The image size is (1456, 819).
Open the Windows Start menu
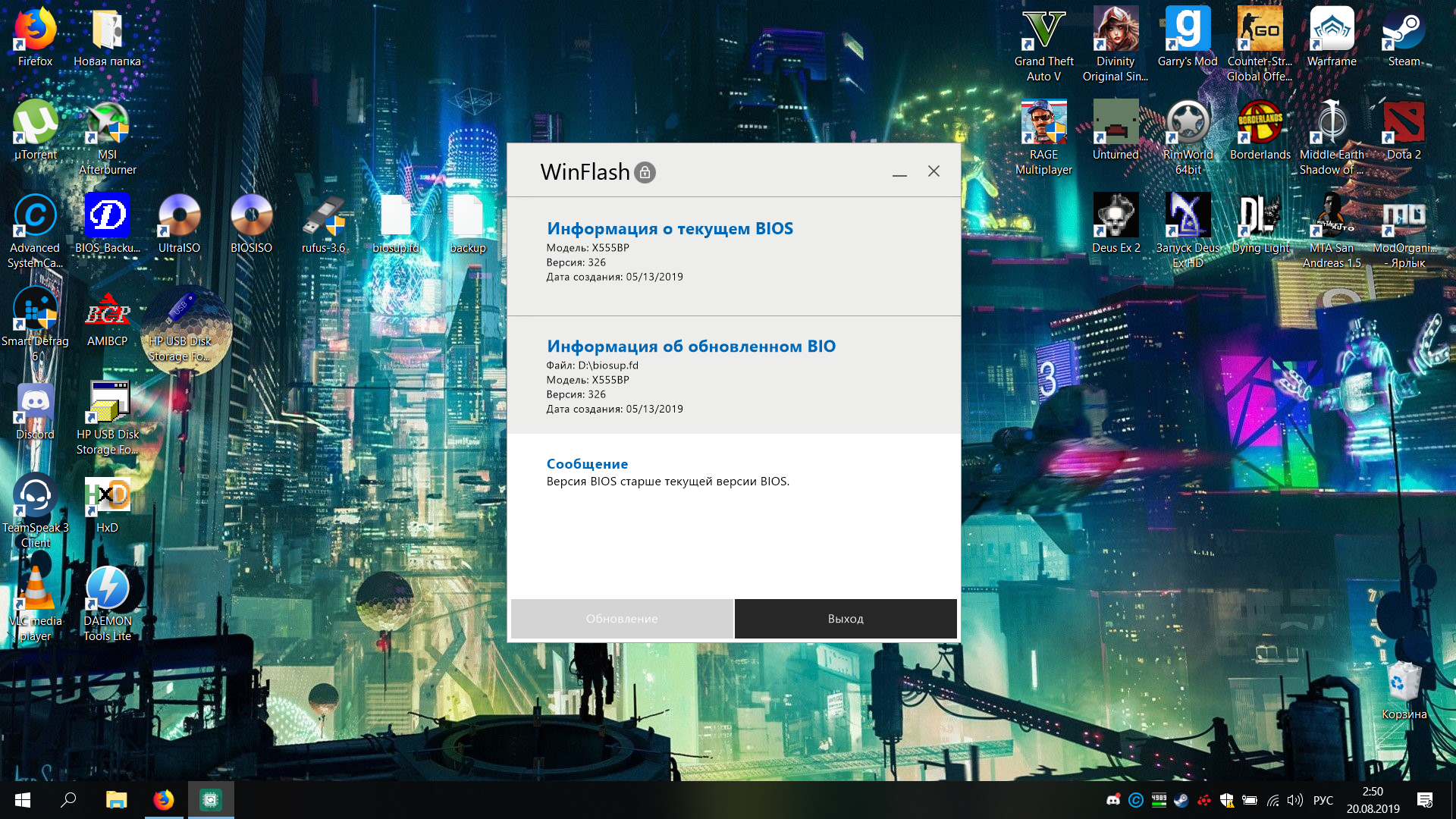pyautogui.click(x=23, y=800)
